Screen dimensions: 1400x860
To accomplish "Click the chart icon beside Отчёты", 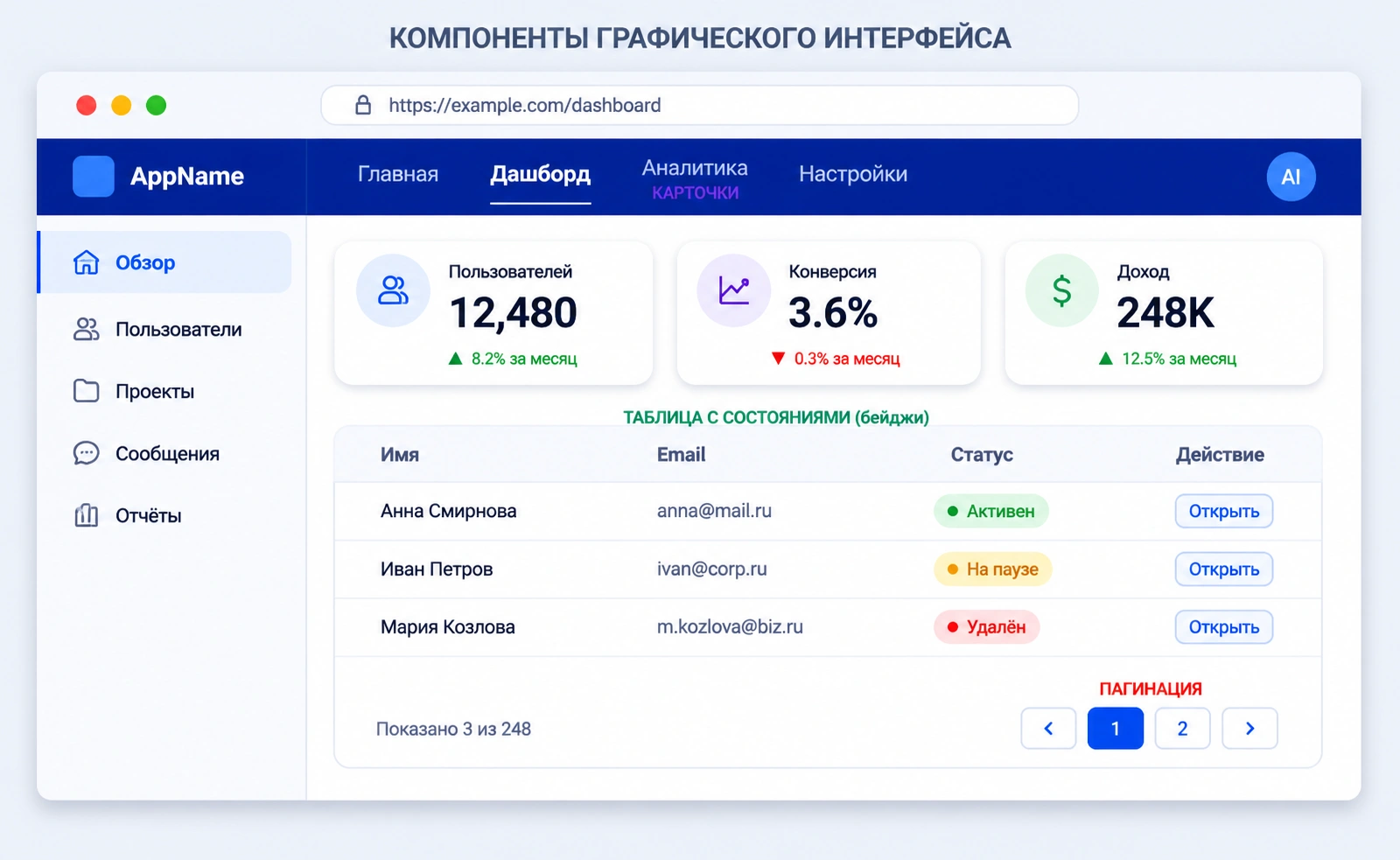I will pyautogui.click(x=86, y=515).
